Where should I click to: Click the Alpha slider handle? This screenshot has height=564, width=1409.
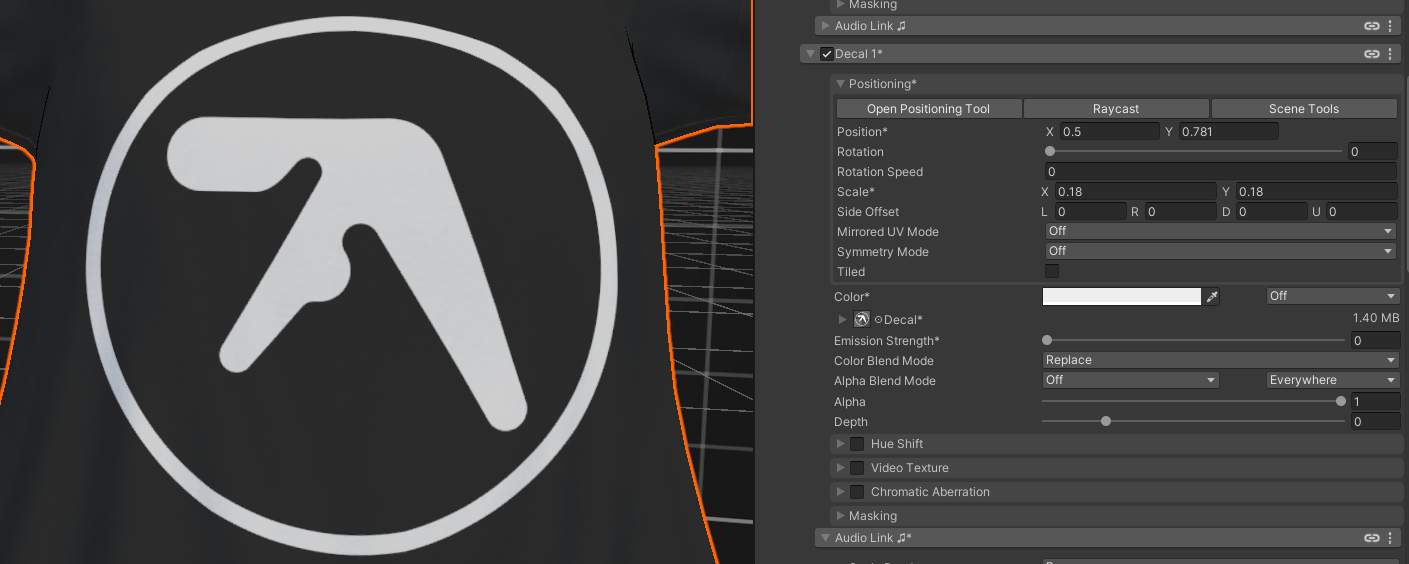pos(1341,401)
